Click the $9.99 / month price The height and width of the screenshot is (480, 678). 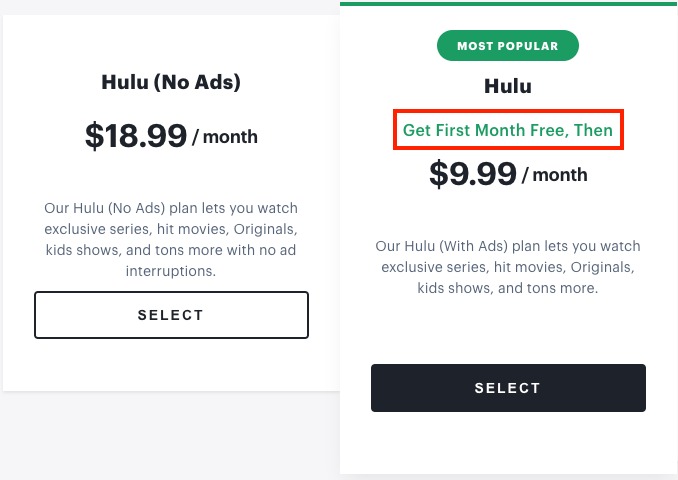point(508,174)
